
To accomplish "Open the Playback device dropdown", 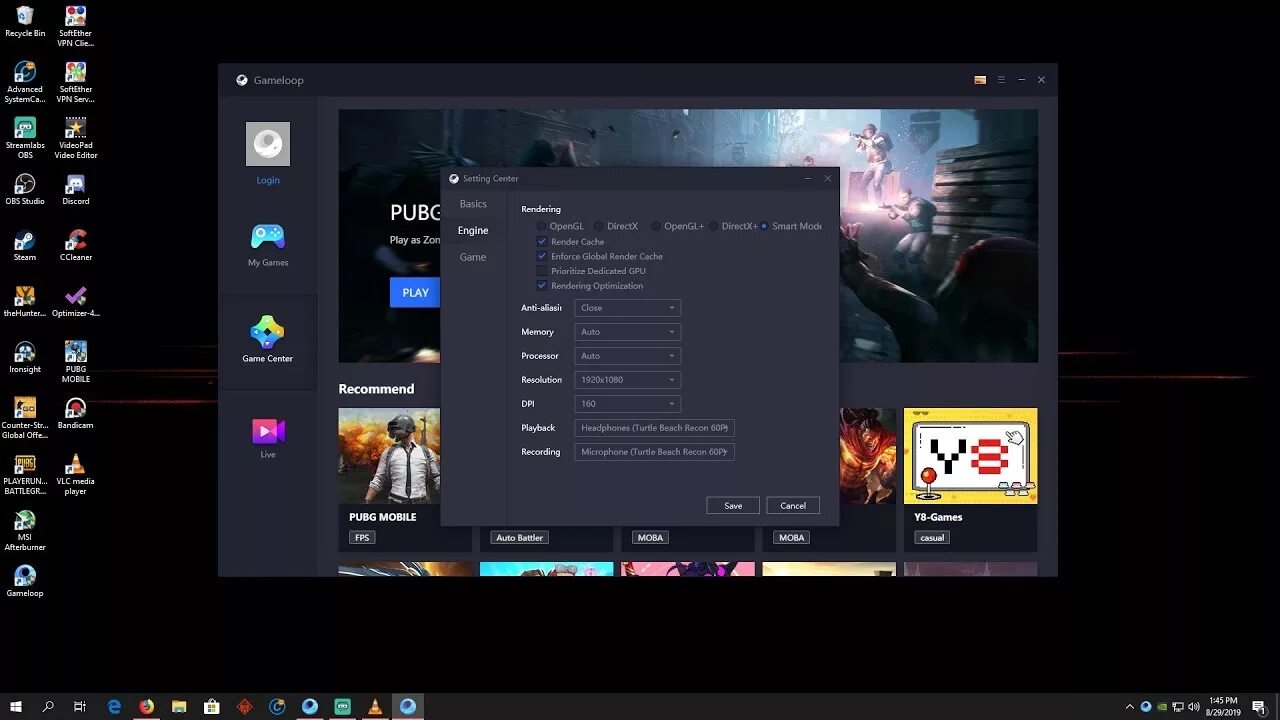I will (x=655, y=428).
